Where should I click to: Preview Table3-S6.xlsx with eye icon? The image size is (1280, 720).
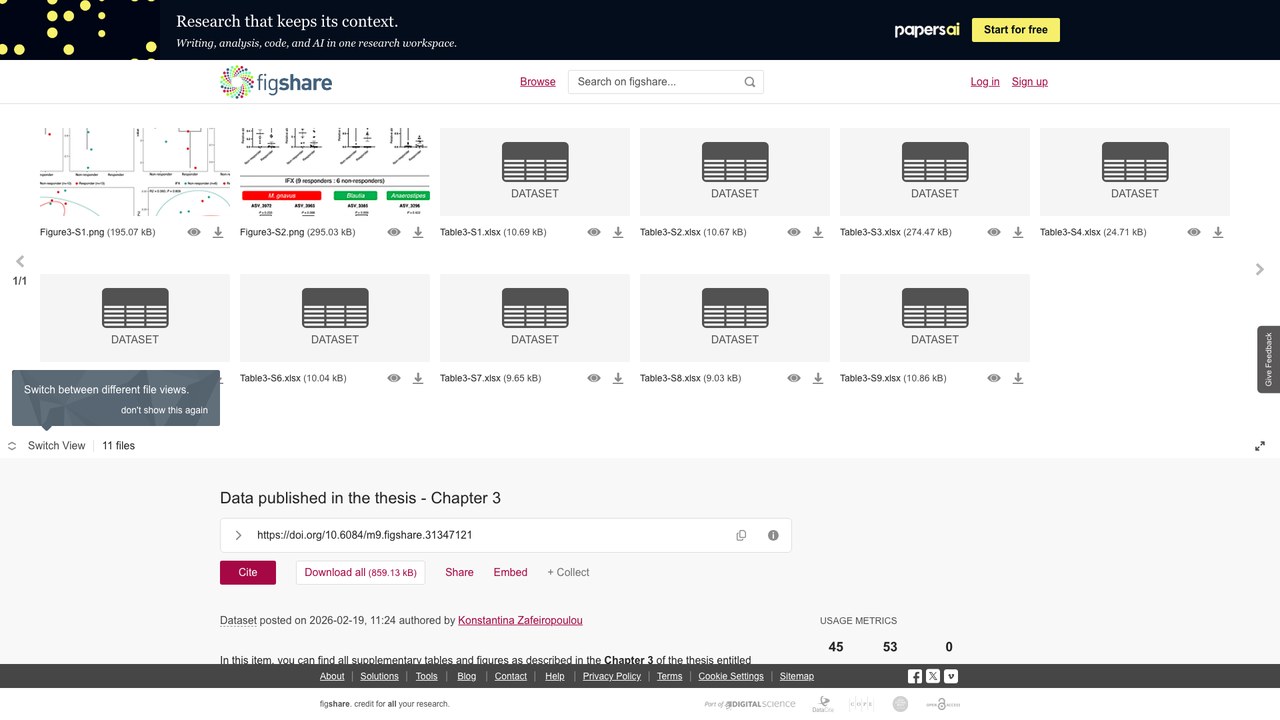(x=394, y=378)
